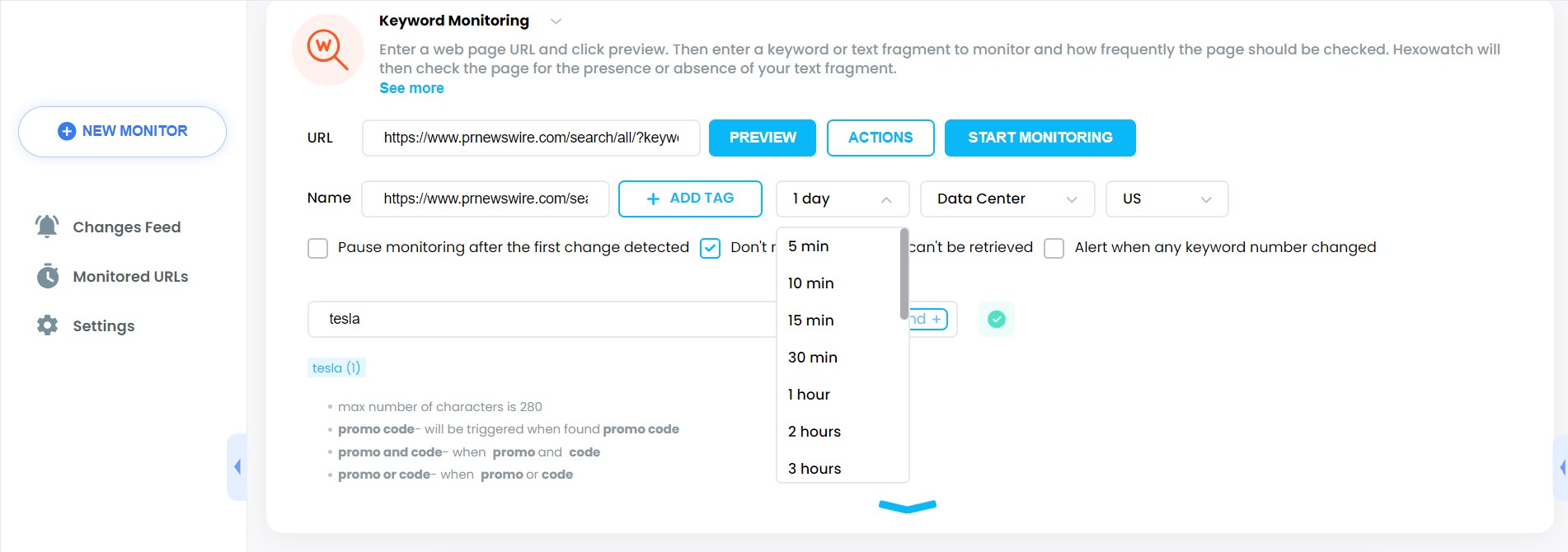The height and width of the screenshot is (552, 1568).
Task: Click the START MONITORING button
Action: [x=1040, y=138]
